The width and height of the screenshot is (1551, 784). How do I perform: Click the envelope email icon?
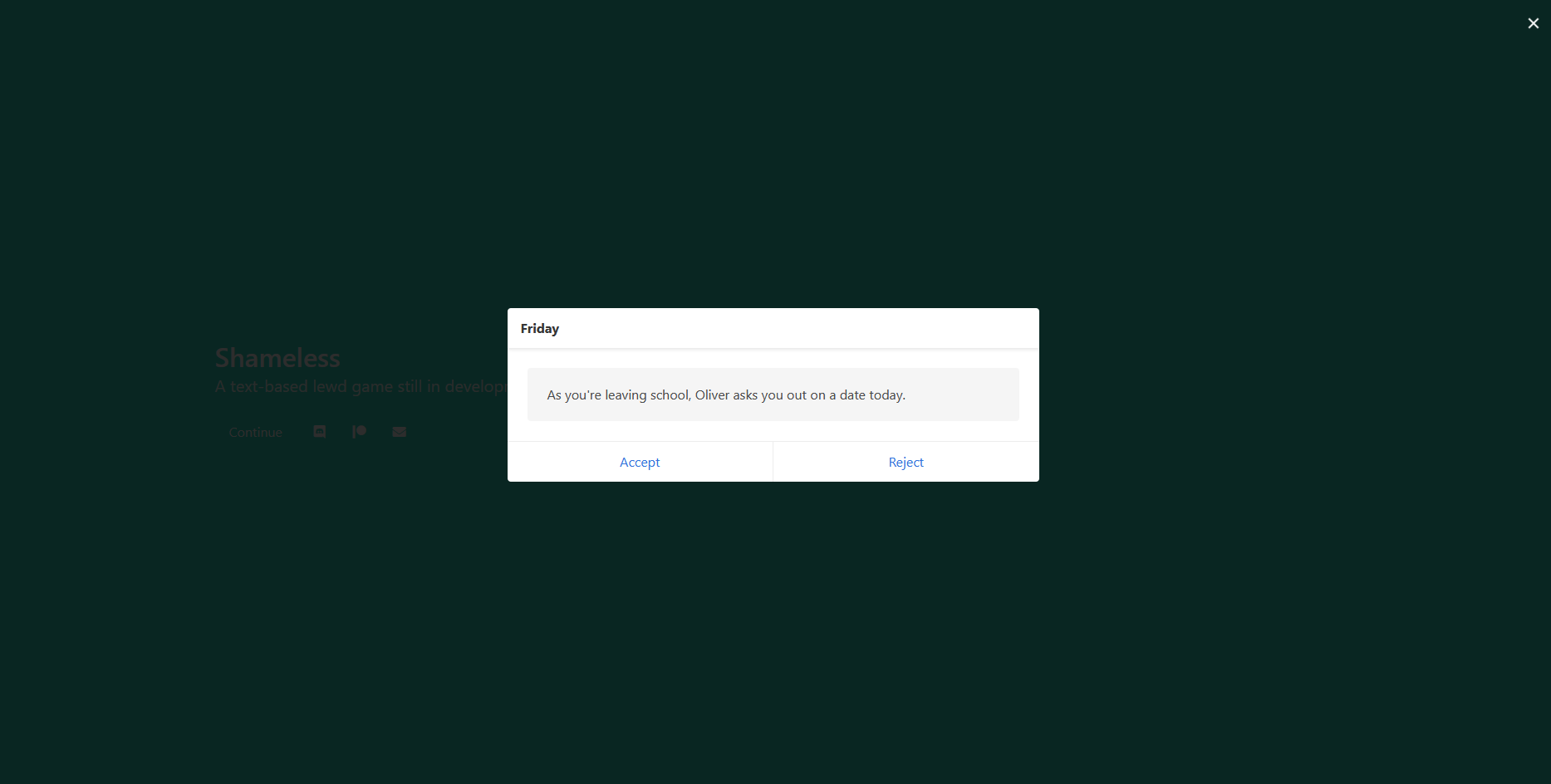click(400, 432)
